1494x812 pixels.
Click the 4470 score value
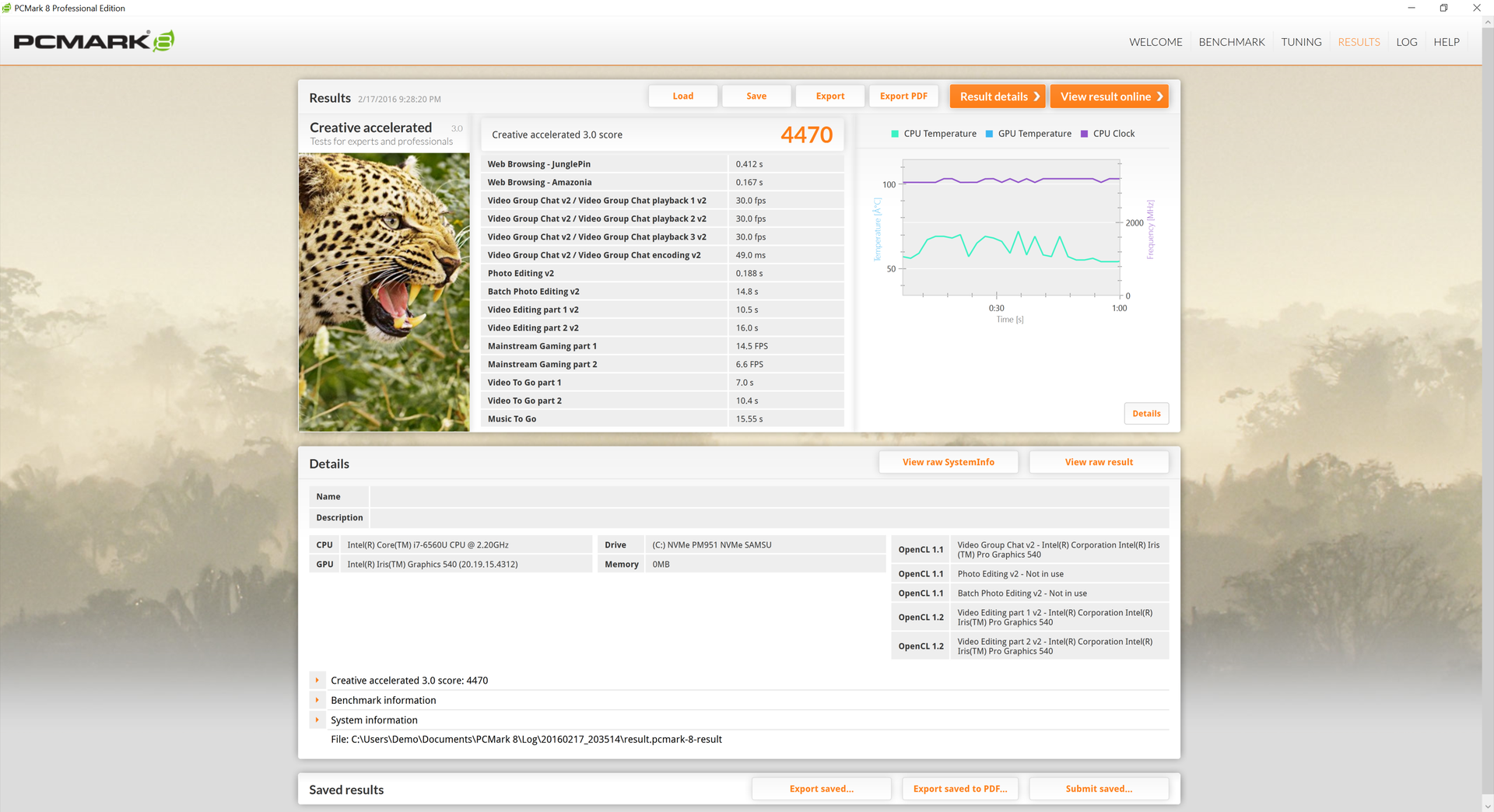[806, 135]
